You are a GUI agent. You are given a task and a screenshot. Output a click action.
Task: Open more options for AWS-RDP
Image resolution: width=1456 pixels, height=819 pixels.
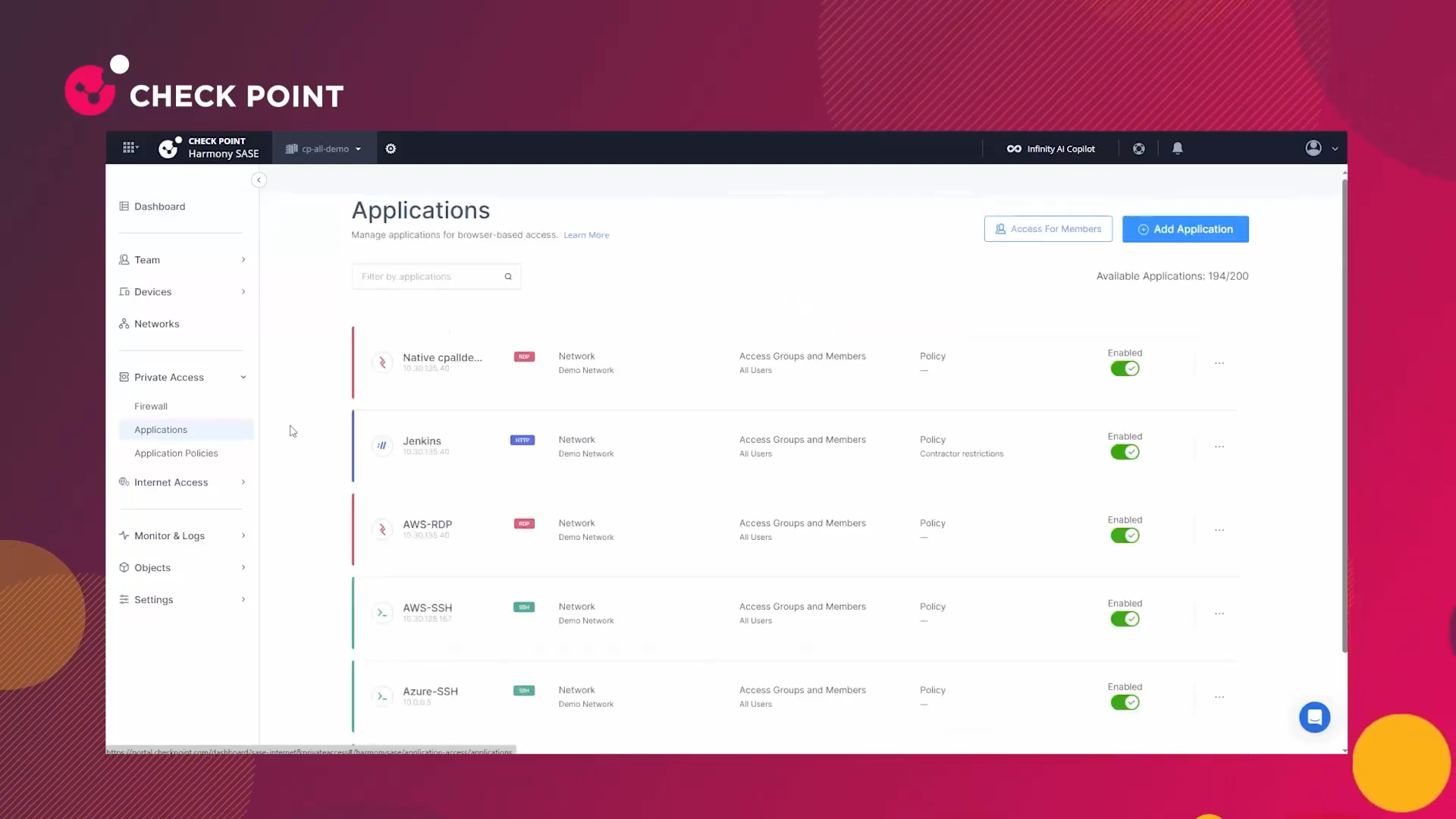pyautogui.click(x=1219, y=530)
